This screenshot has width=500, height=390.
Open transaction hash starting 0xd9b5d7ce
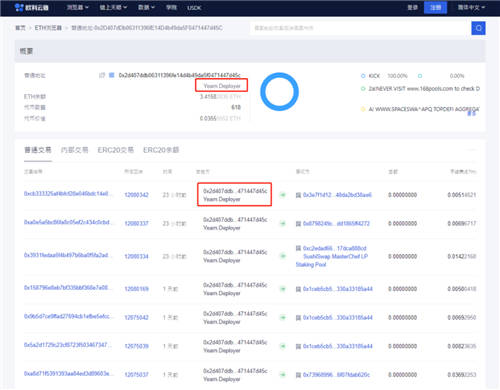coord(68,316)
